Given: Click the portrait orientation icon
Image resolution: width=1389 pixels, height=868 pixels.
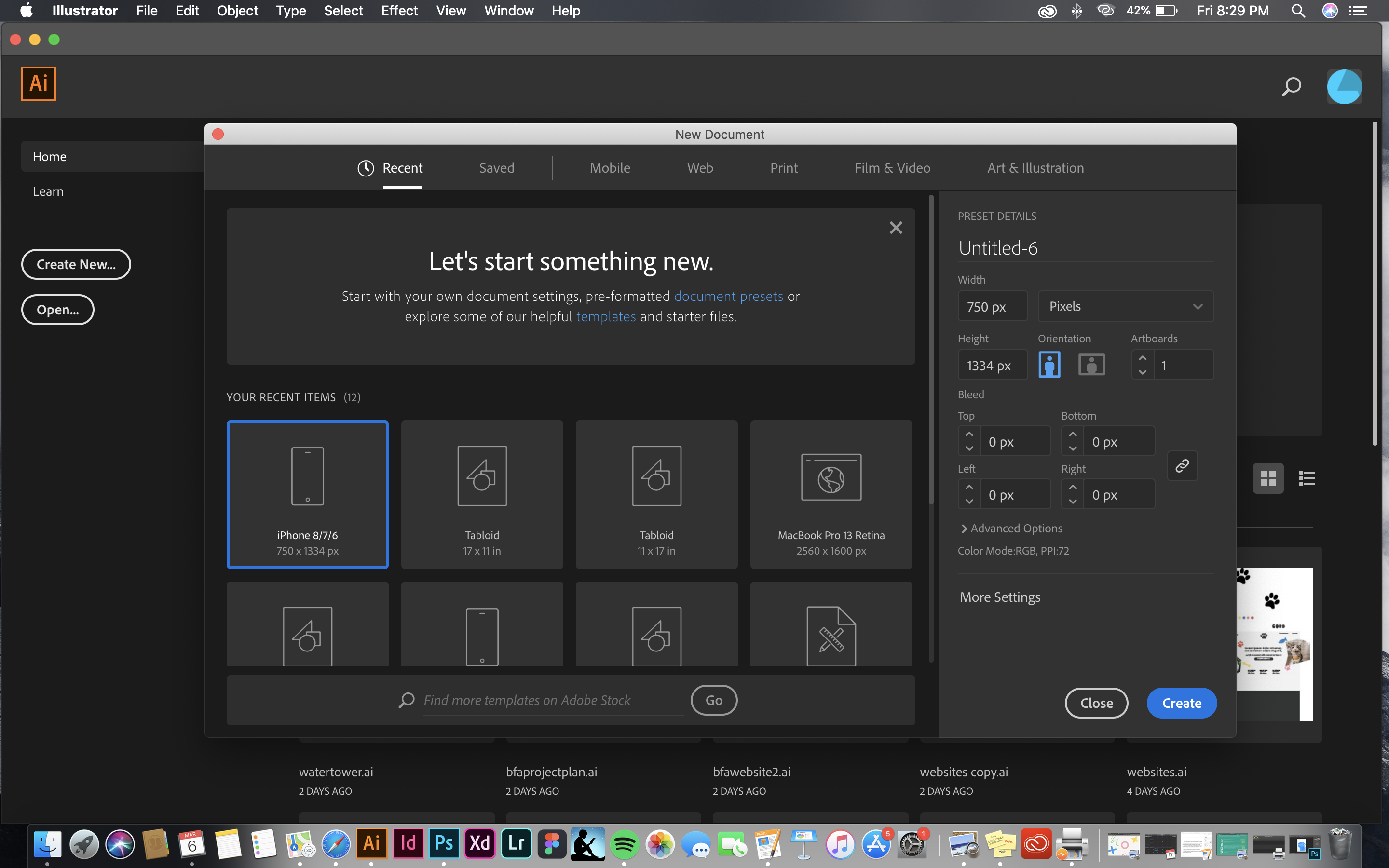Looking at the screenshot, I should coord(1049,363).
